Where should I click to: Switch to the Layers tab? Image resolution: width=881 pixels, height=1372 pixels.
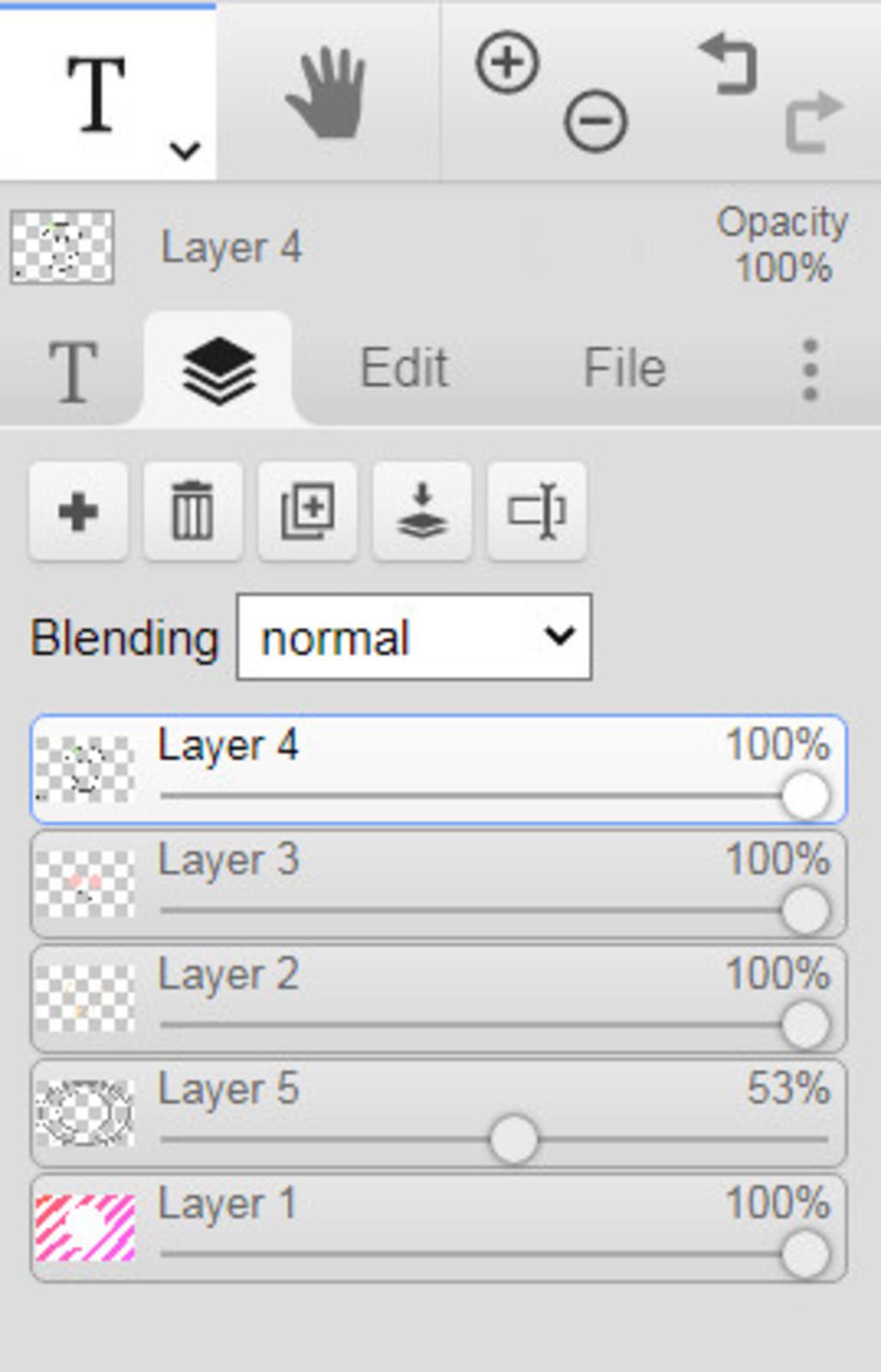pyautogui.click(x=219, y=370)
